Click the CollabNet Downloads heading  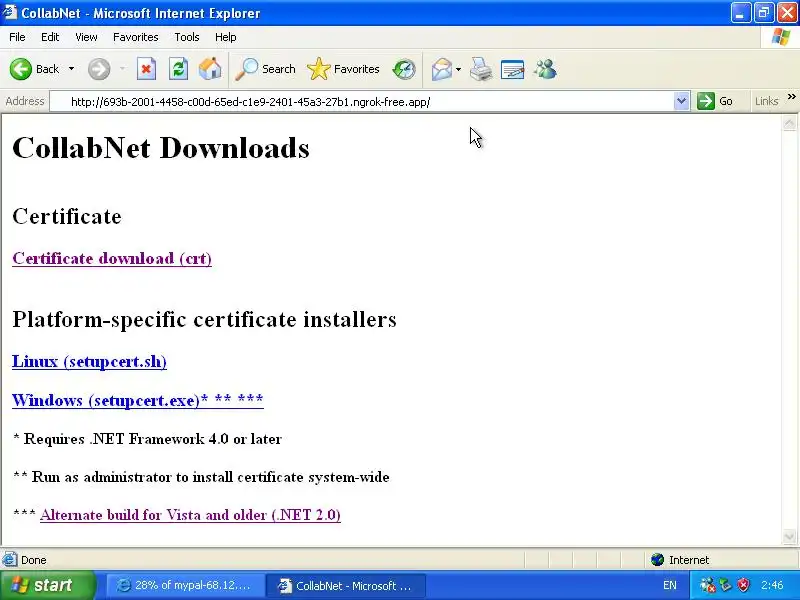pos(161,148)
